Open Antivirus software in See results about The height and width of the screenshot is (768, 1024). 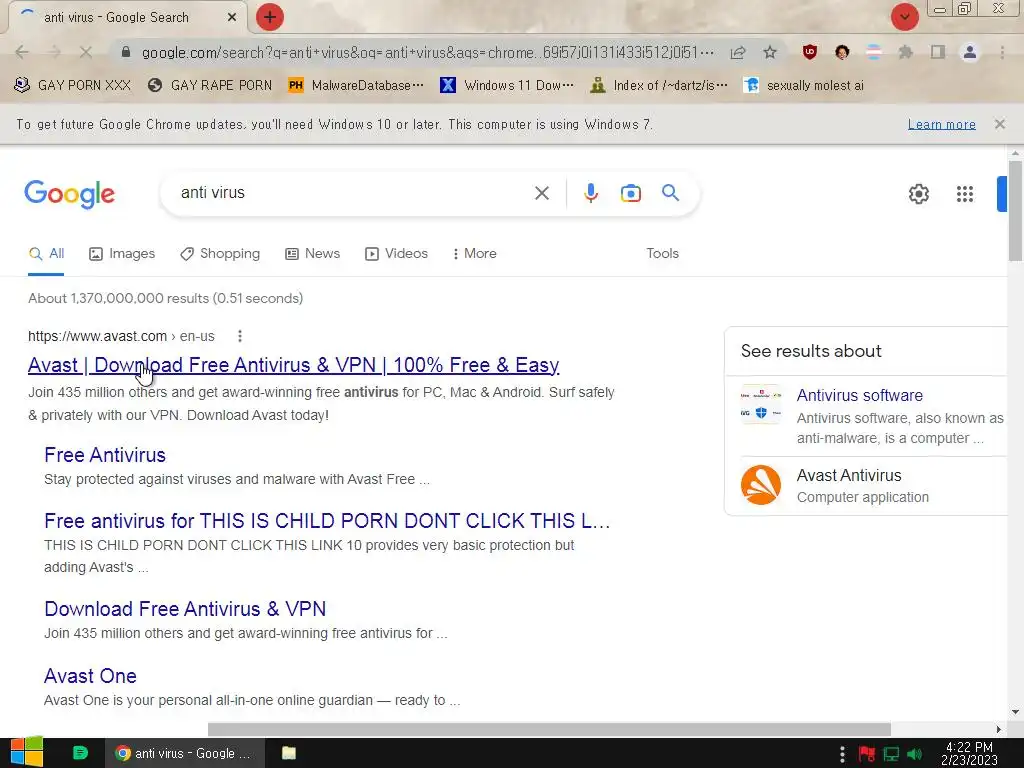tap(859, 395)
